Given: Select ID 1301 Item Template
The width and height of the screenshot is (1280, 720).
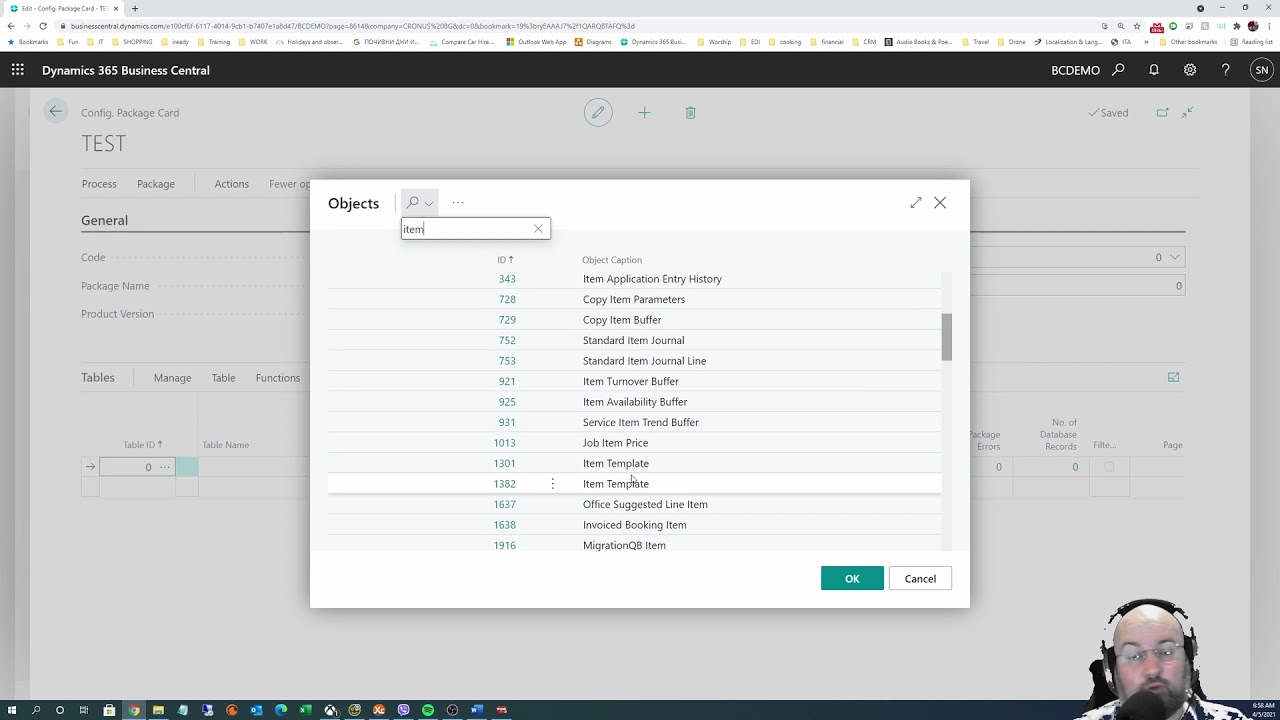Looking at the screenshot, I should pos(634,463).
